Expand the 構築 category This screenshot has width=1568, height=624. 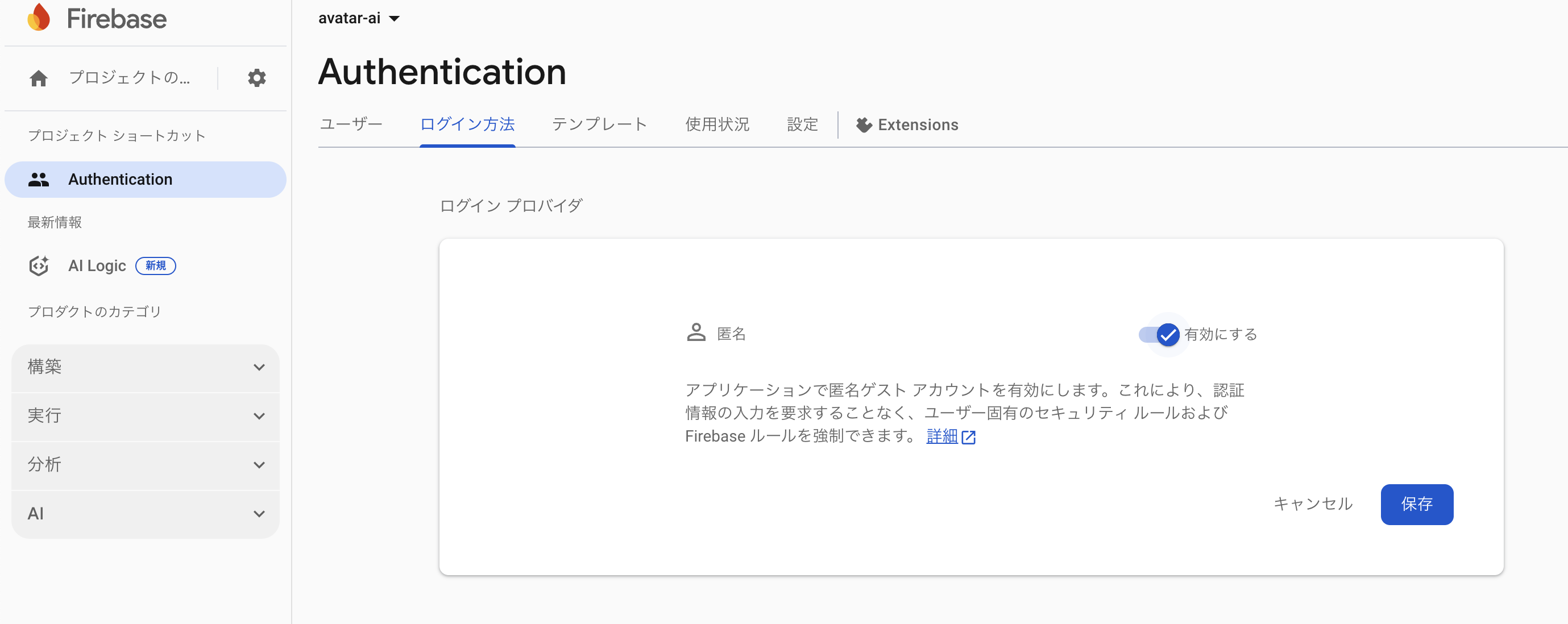click(145, 367)
